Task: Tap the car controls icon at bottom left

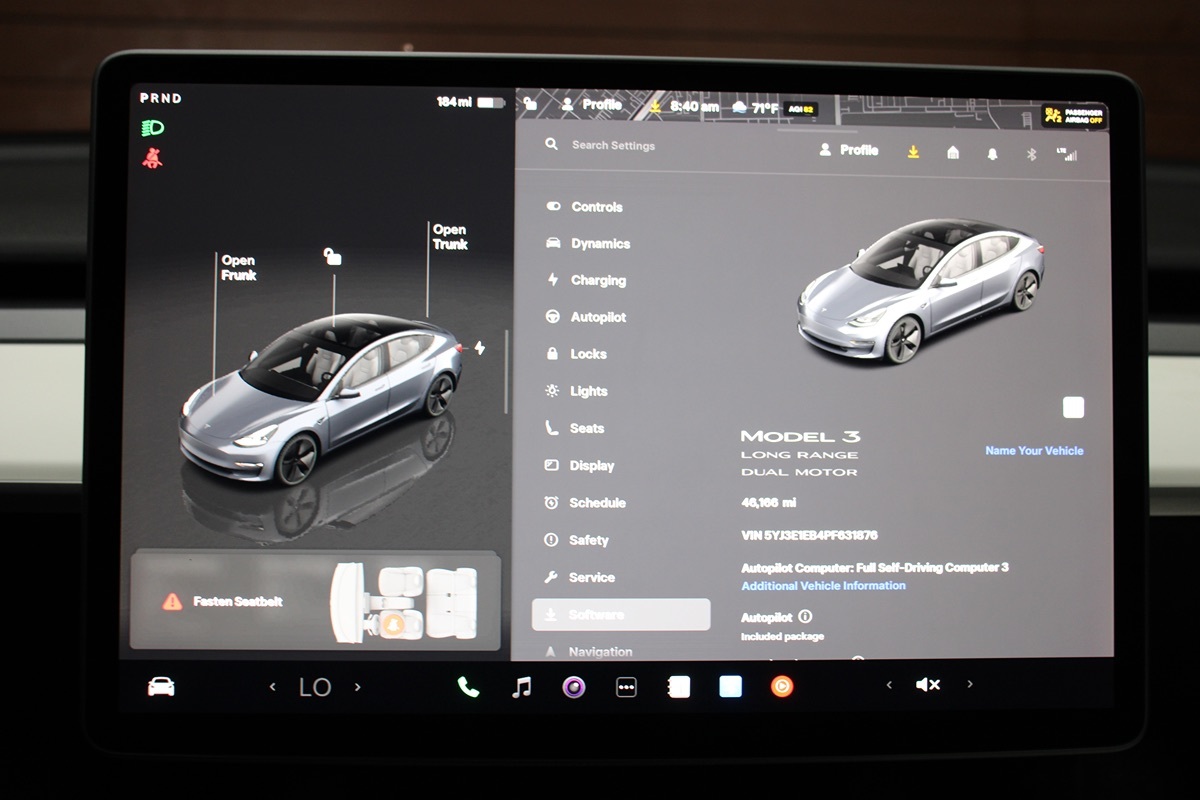Action: click(161, 686)
